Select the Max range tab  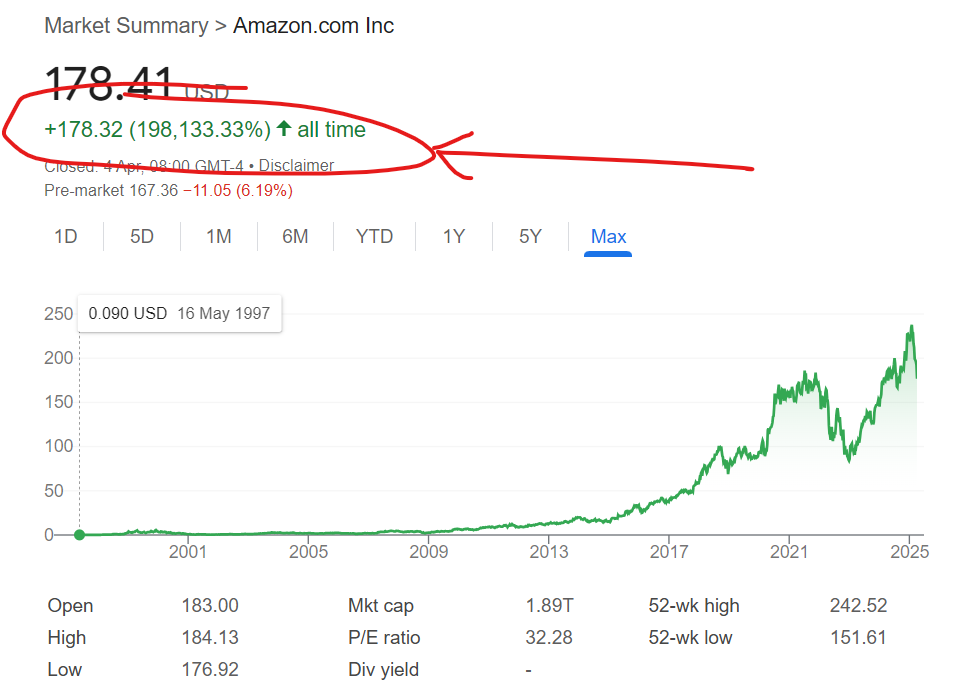coord(608,237)
